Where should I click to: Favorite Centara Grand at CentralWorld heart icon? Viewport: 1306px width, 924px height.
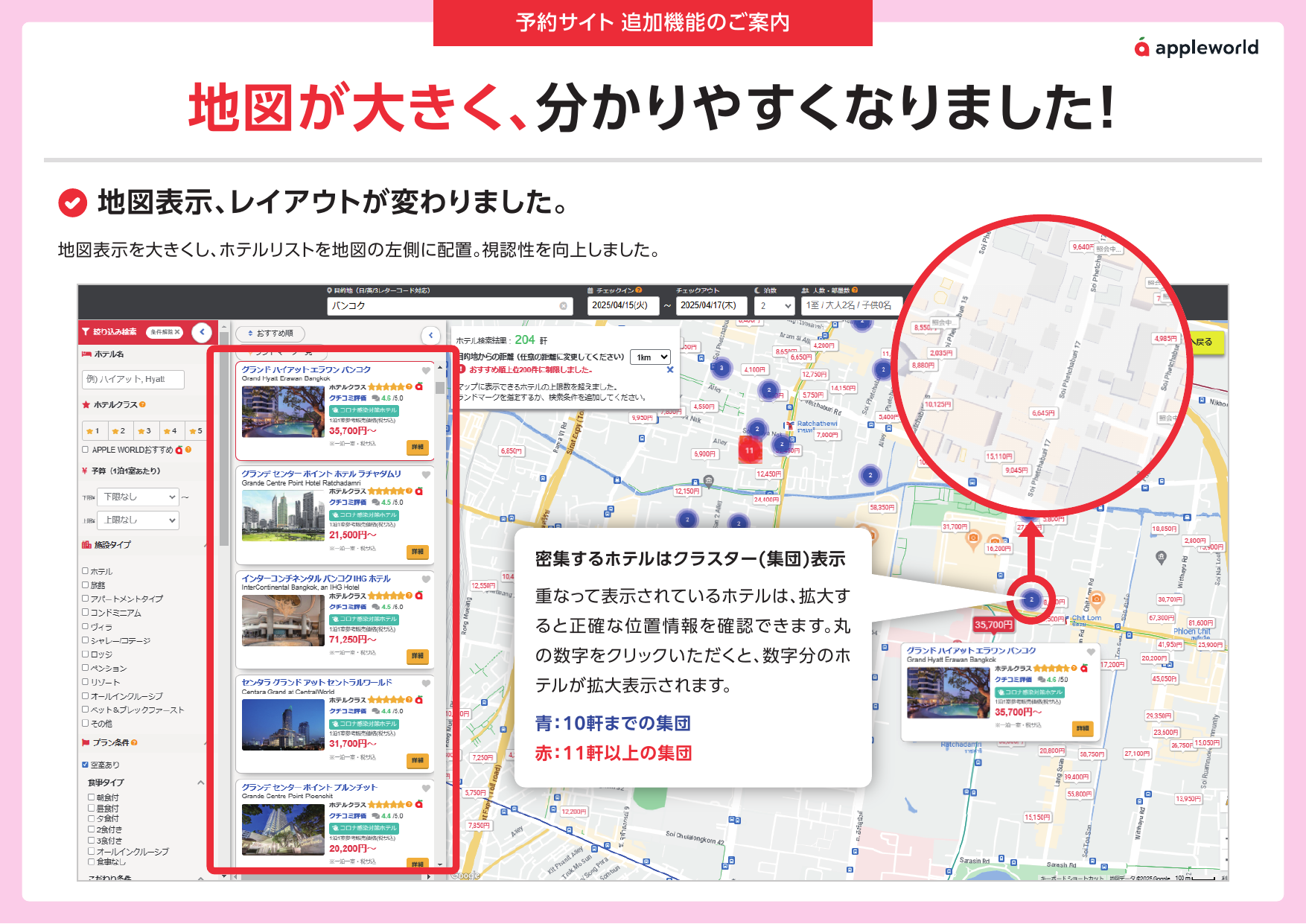(x=426, y=683)
